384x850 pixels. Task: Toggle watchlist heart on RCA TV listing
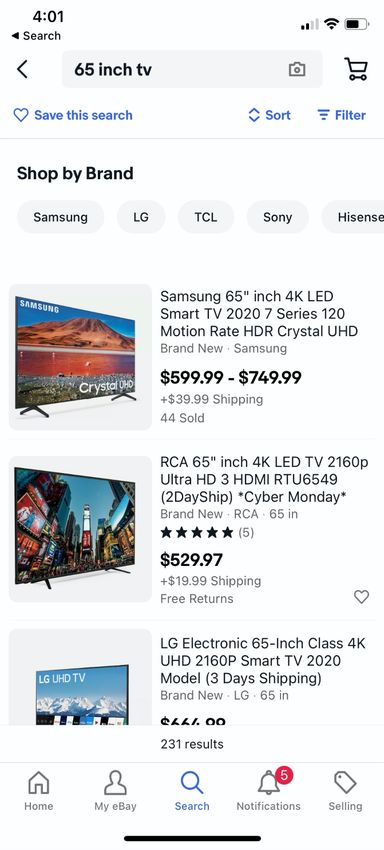(x=361, y=597)
